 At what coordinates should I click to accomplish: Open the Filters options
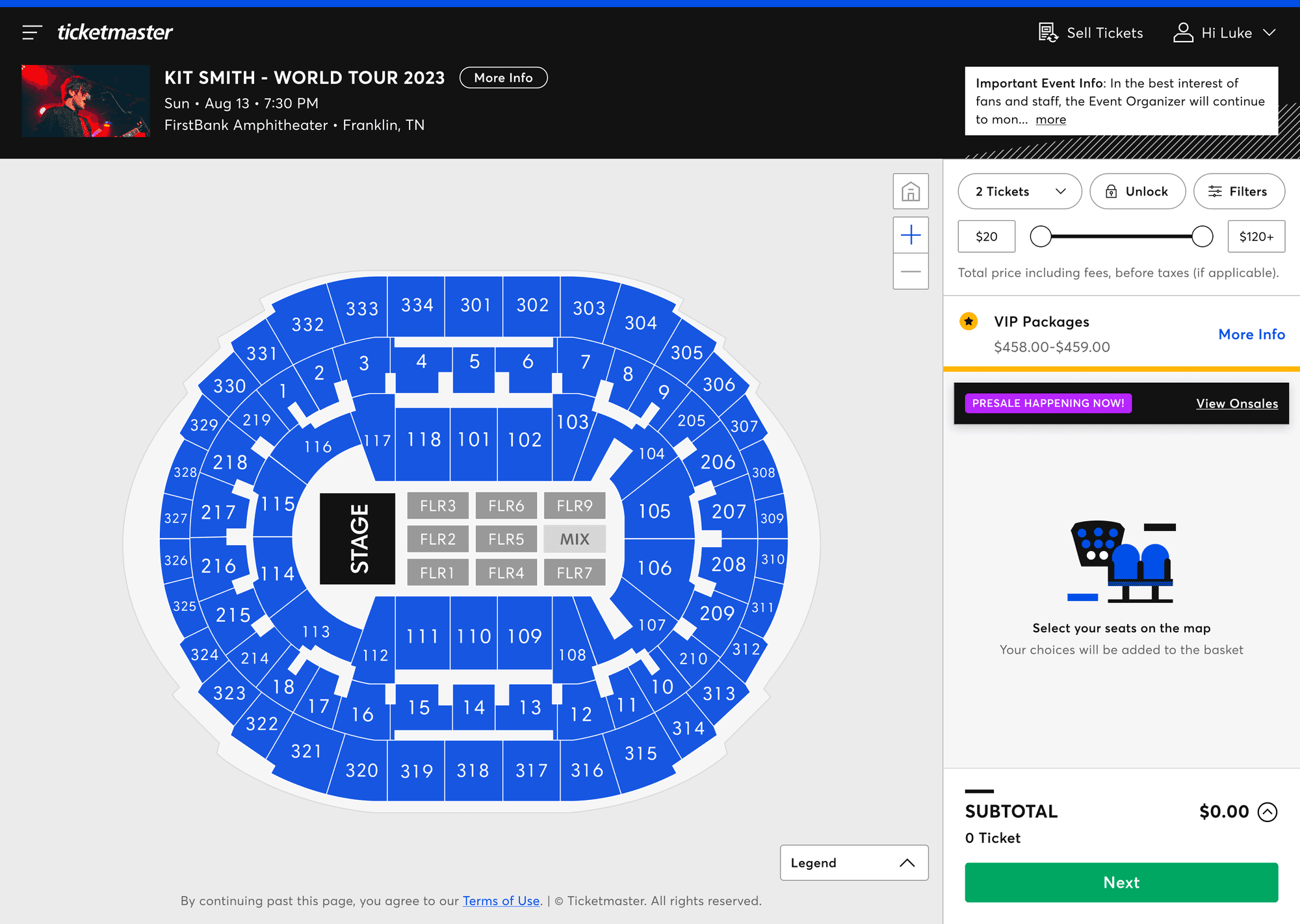tap(1239, 191)
